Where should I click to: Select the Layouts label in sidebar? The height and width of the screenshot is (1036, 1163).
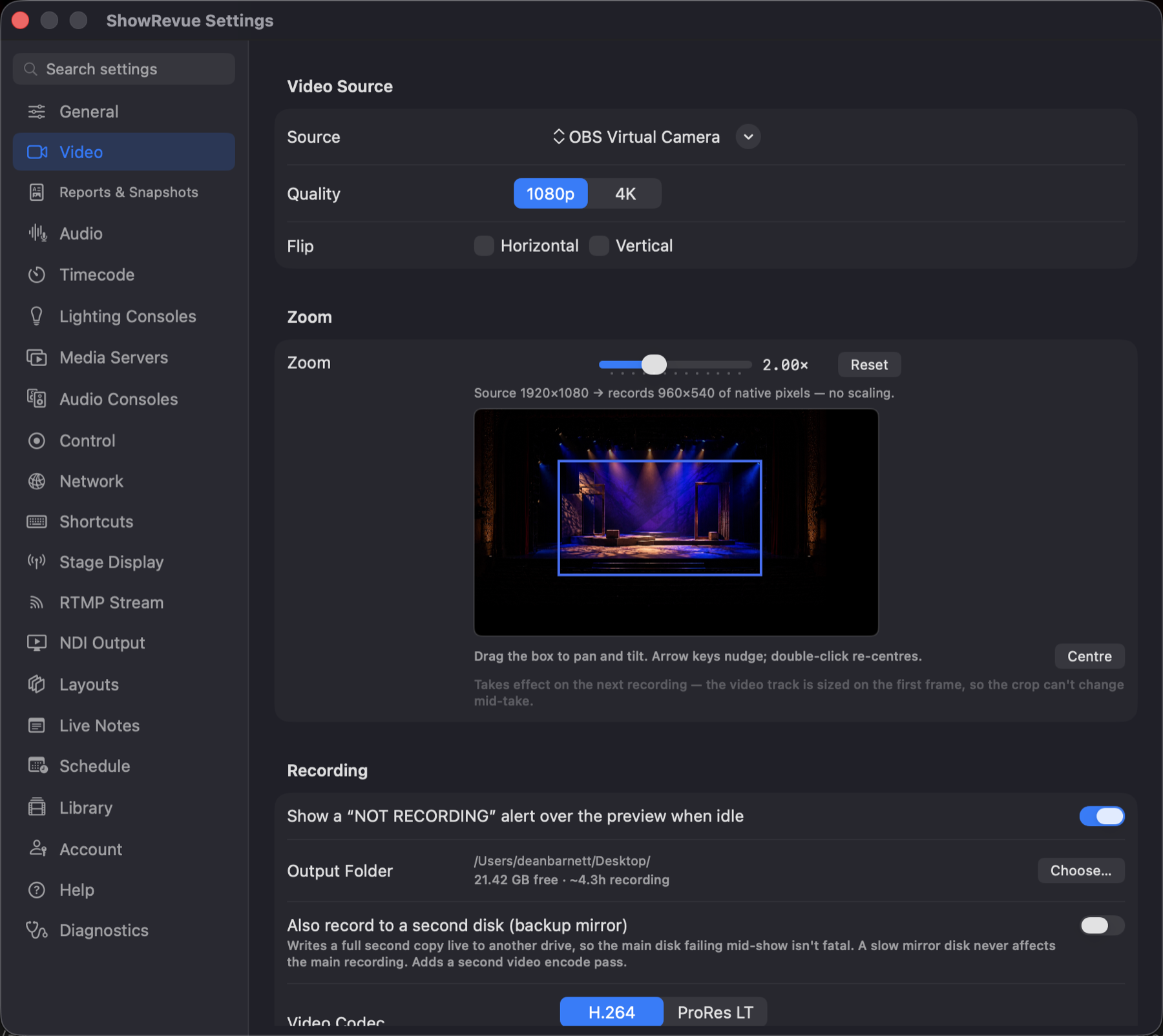click(x=89, y=684)
